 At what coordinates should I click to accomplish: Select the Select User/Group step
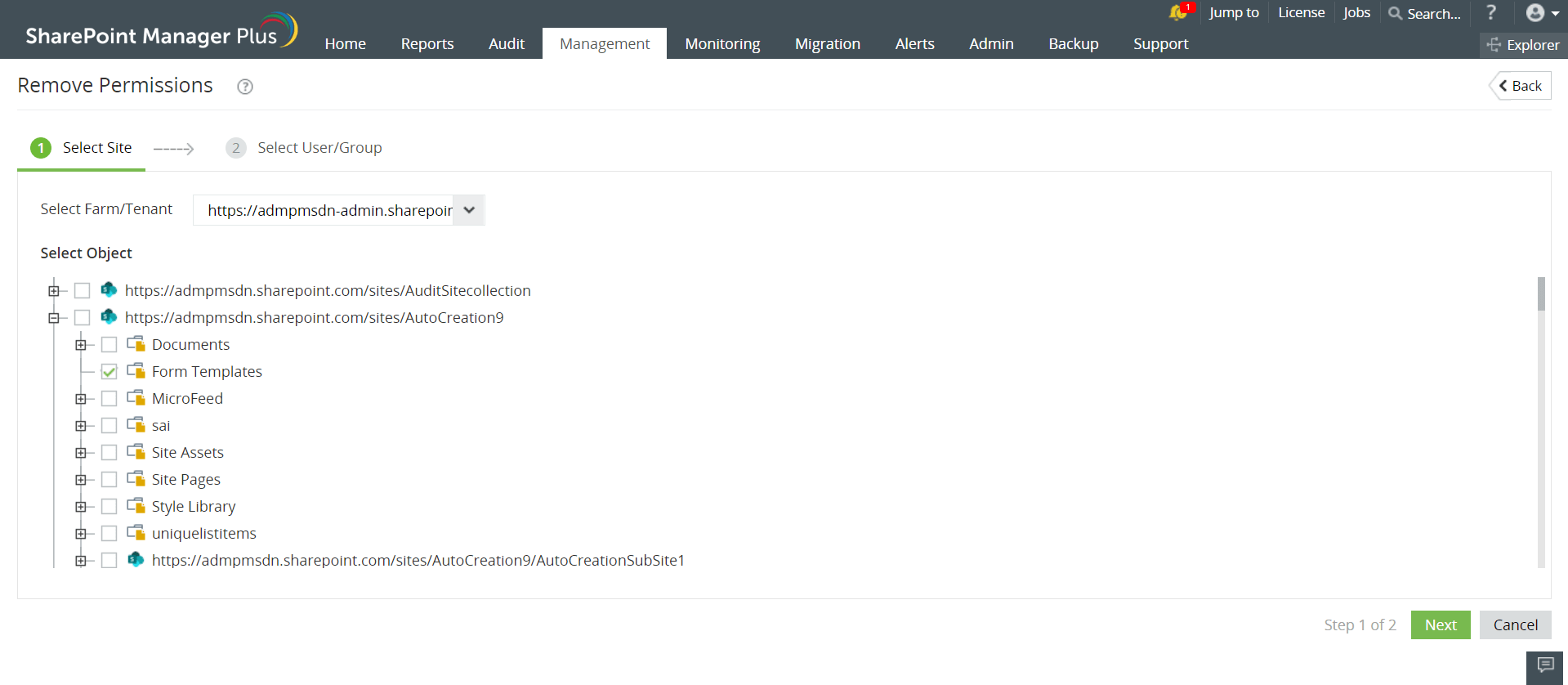304,148
